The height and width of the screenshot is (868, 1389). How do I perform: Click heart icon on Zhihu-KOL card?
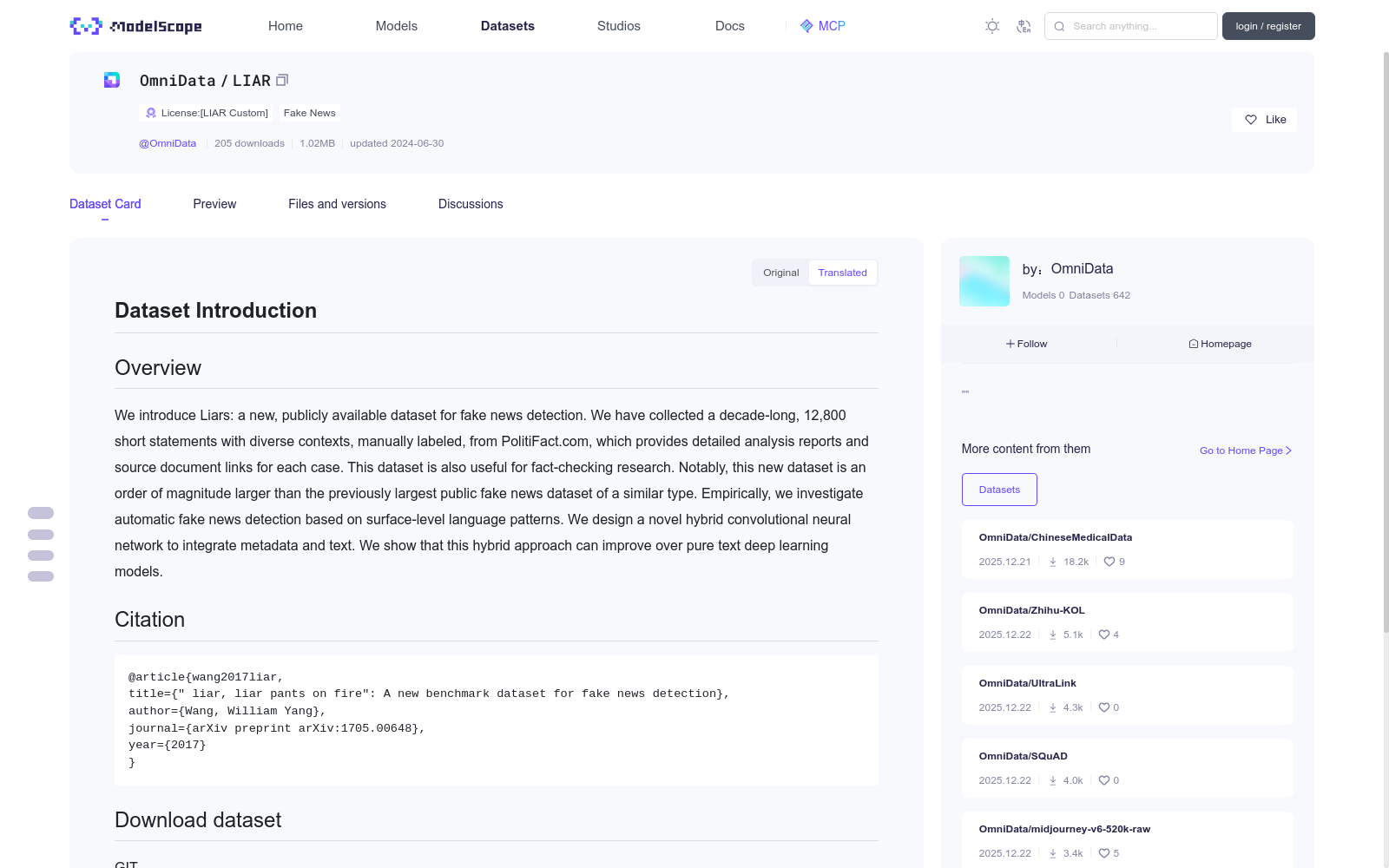(1104, 635)
